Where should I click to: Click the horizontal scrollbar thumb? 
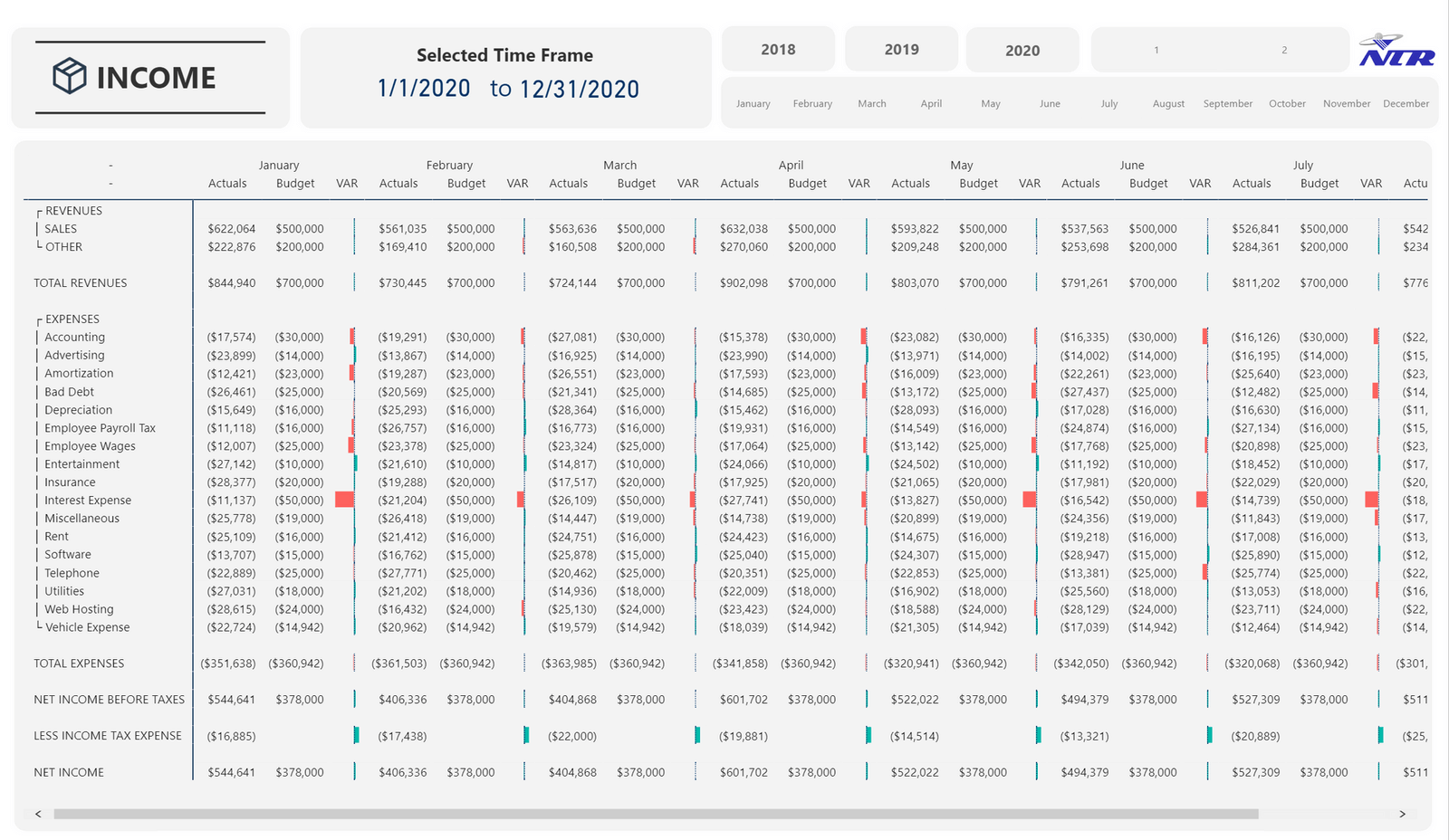(x=656, y=814)
